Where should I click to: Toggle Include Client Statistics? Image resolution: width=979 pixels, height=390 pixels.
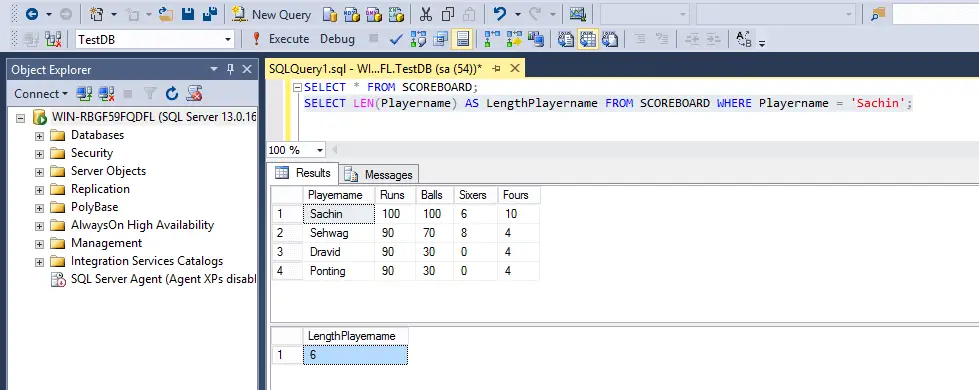536,39
